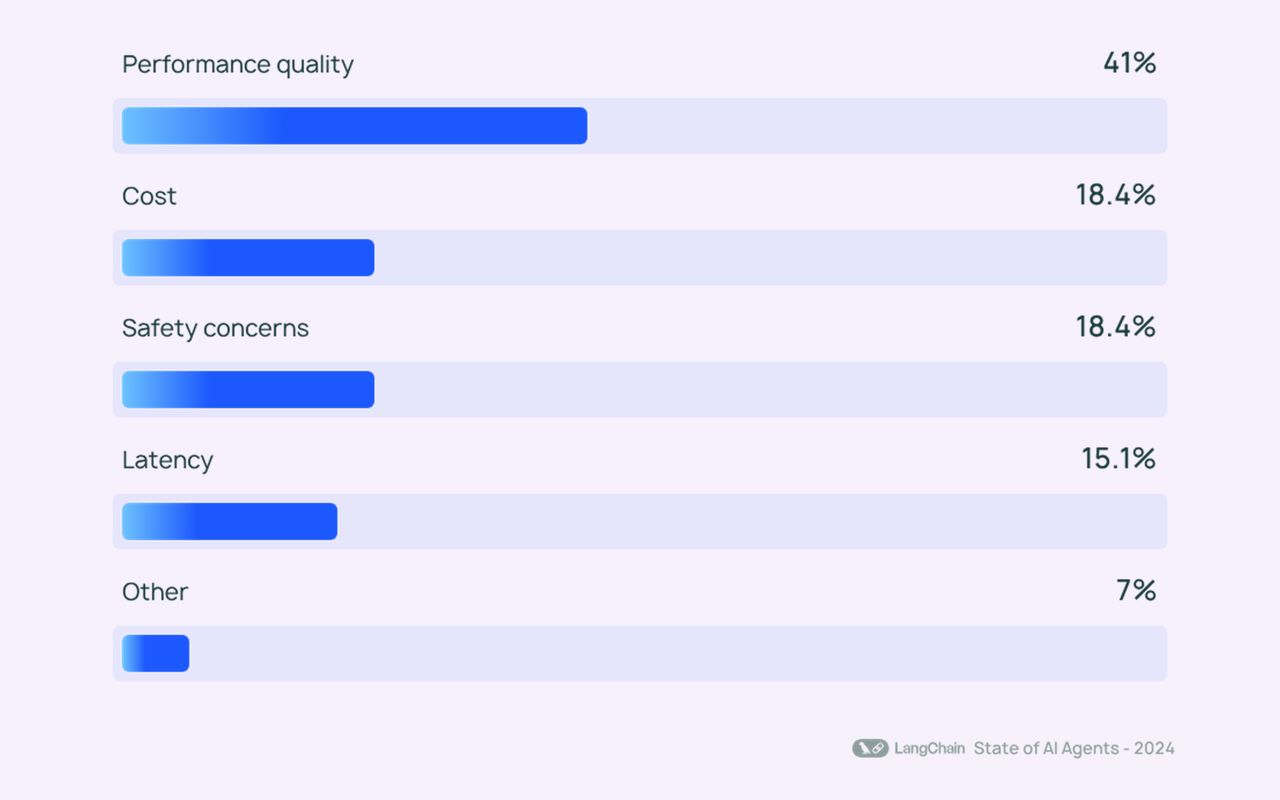
Task: Click the 18.4% value beside Safety concerns
Action: pos(1116,327)
